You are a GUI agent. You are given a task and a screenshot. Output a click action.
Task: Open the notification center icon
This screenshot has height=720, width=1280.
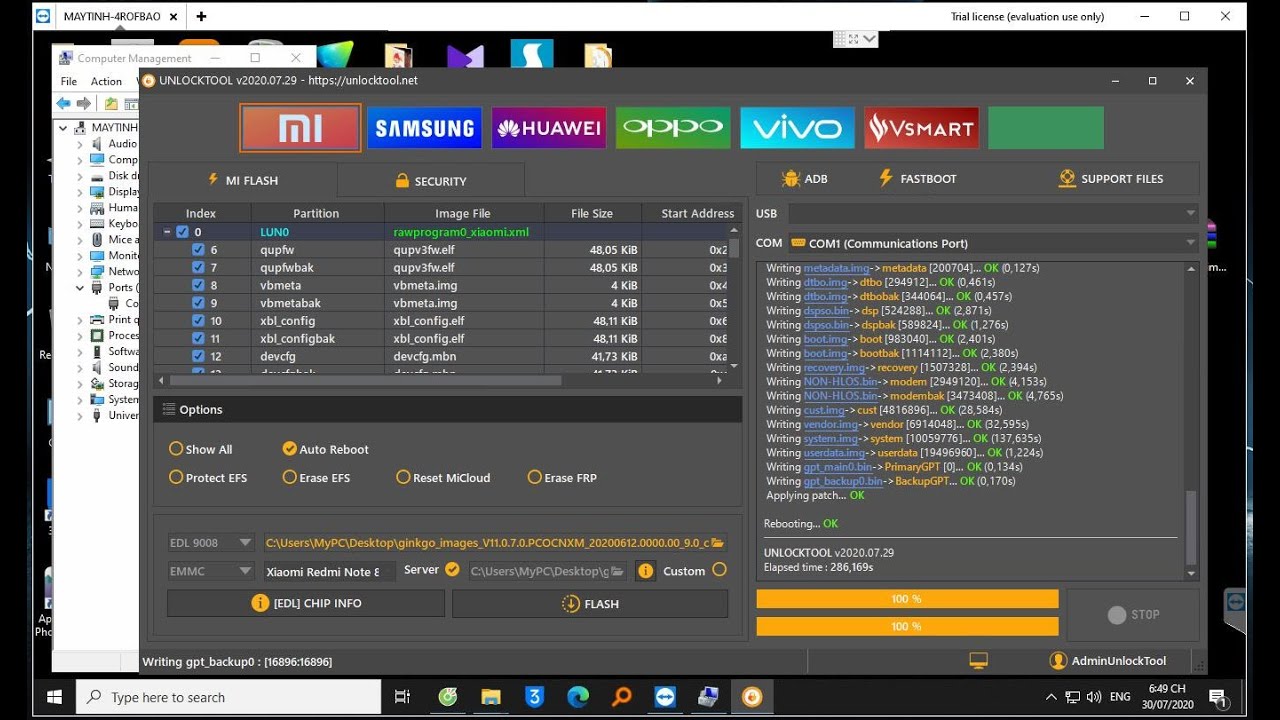1217,697
